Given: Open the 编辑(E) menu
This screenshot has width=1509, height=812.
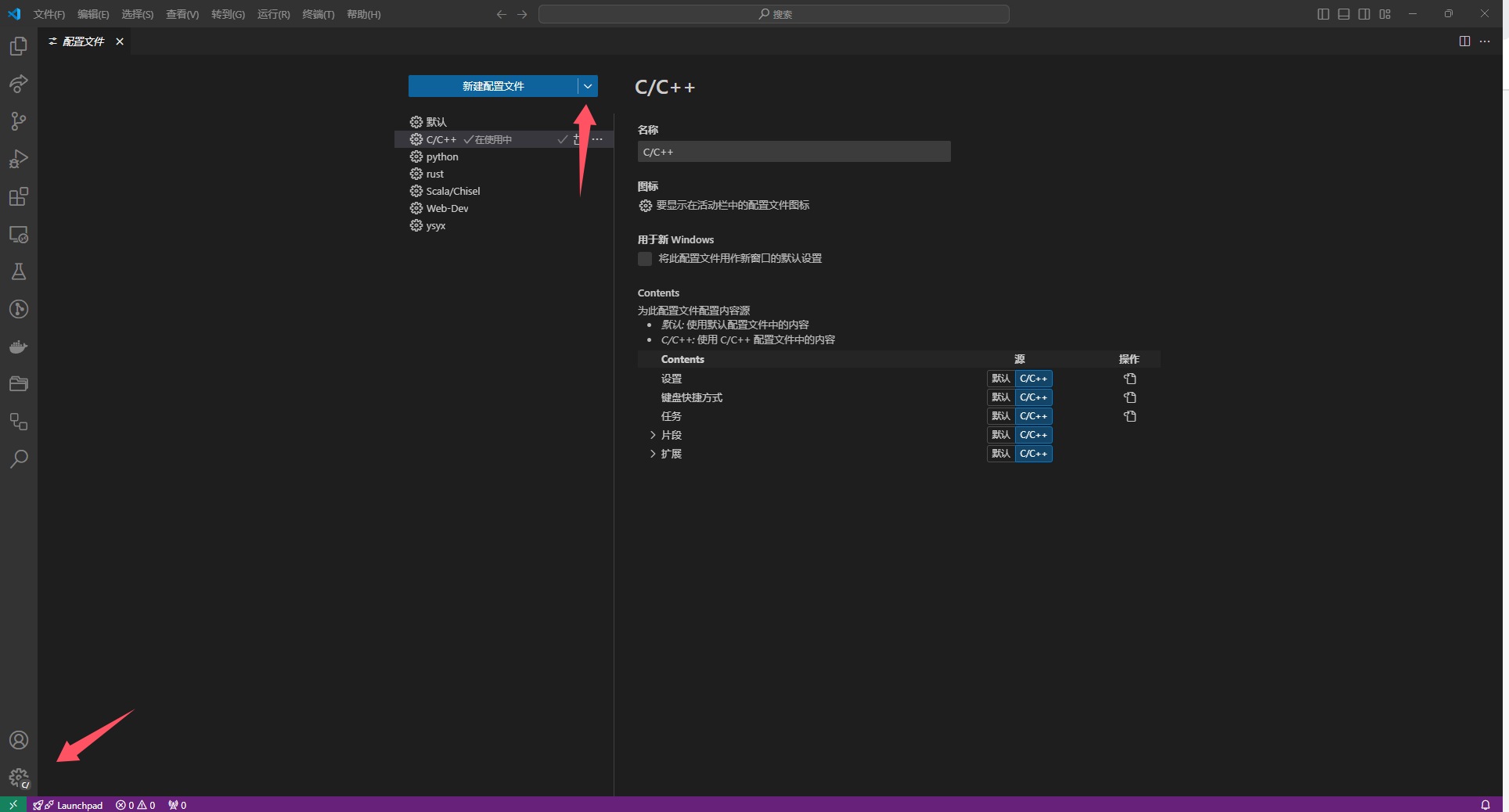Looking at the screenshot, I should point(93,14).
